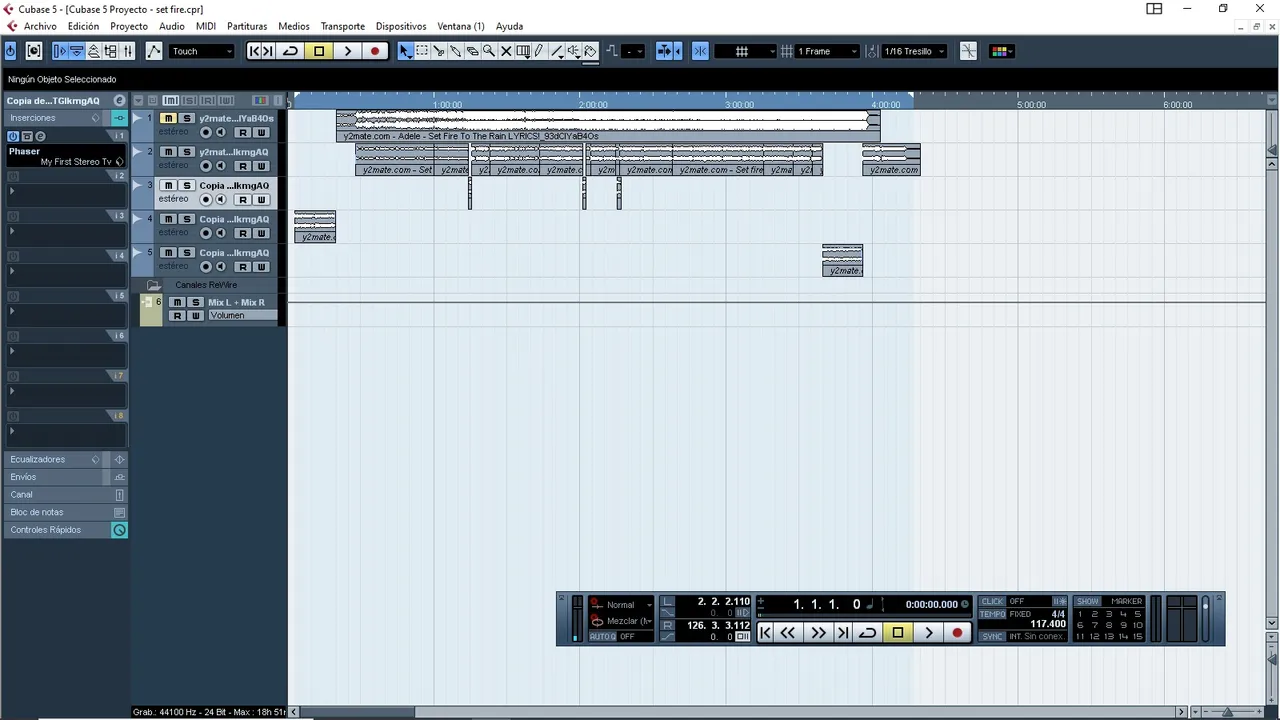This screenshot has width=1280, height=720.
Task: Select the Zoom magnifier tool
Action: tap(489, 51)
